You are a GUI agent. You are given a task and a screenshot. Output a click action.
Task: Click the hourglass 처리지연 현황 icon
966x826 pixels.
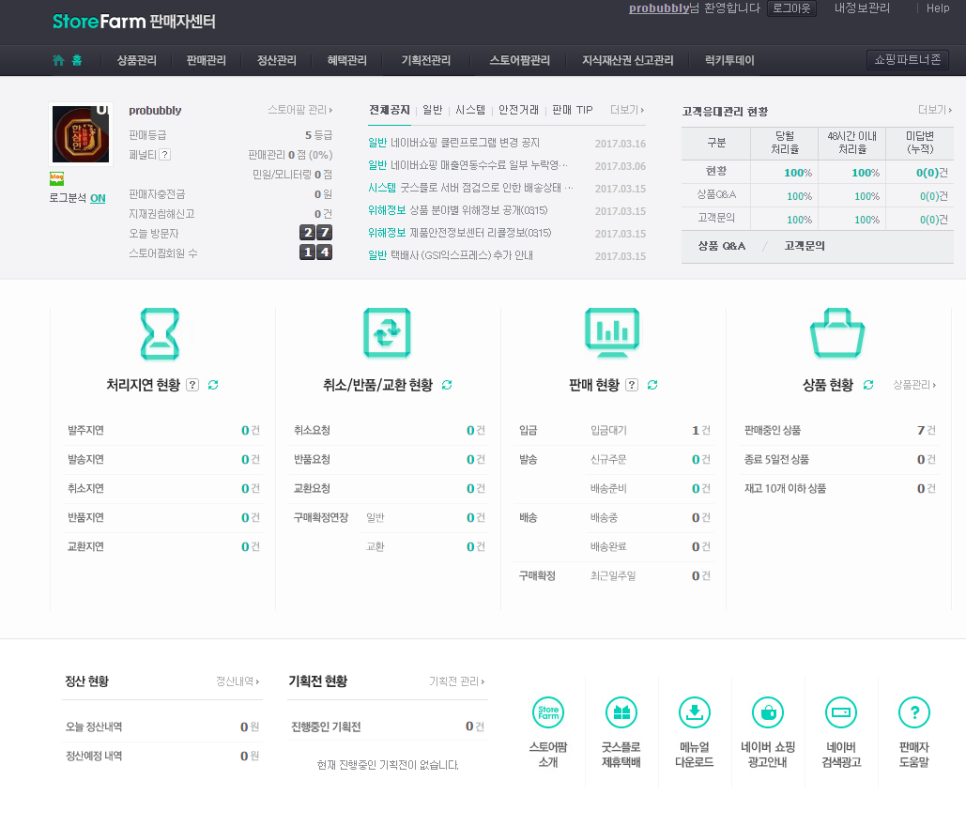pos(160,334)
